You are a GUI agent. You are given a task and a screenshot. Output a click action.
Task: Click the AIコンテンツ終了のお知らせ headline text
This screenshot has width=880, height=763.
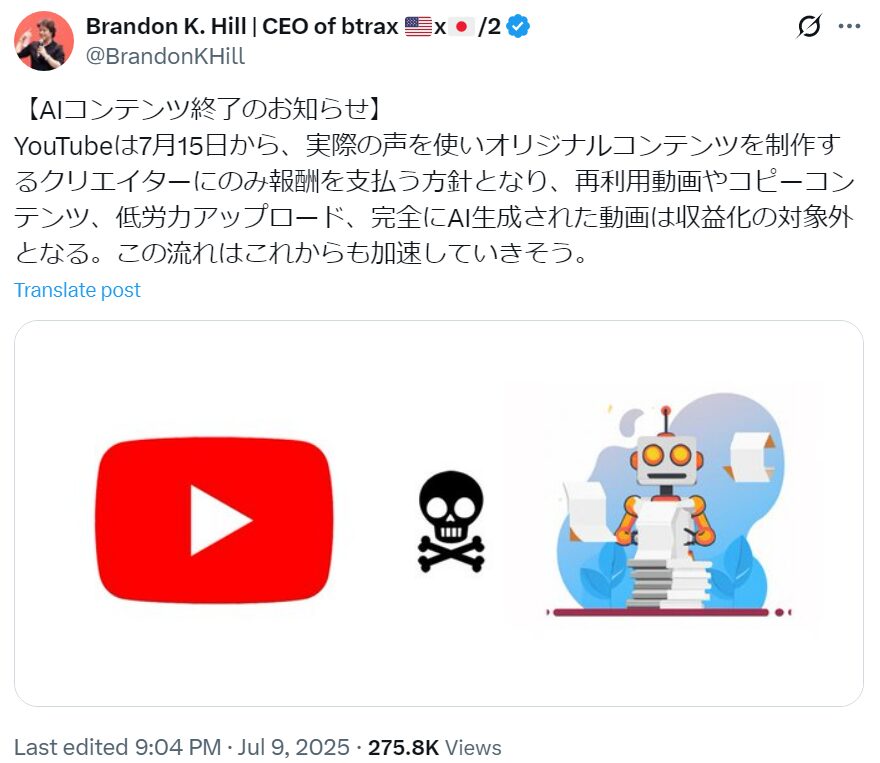[x=204, y=109]
